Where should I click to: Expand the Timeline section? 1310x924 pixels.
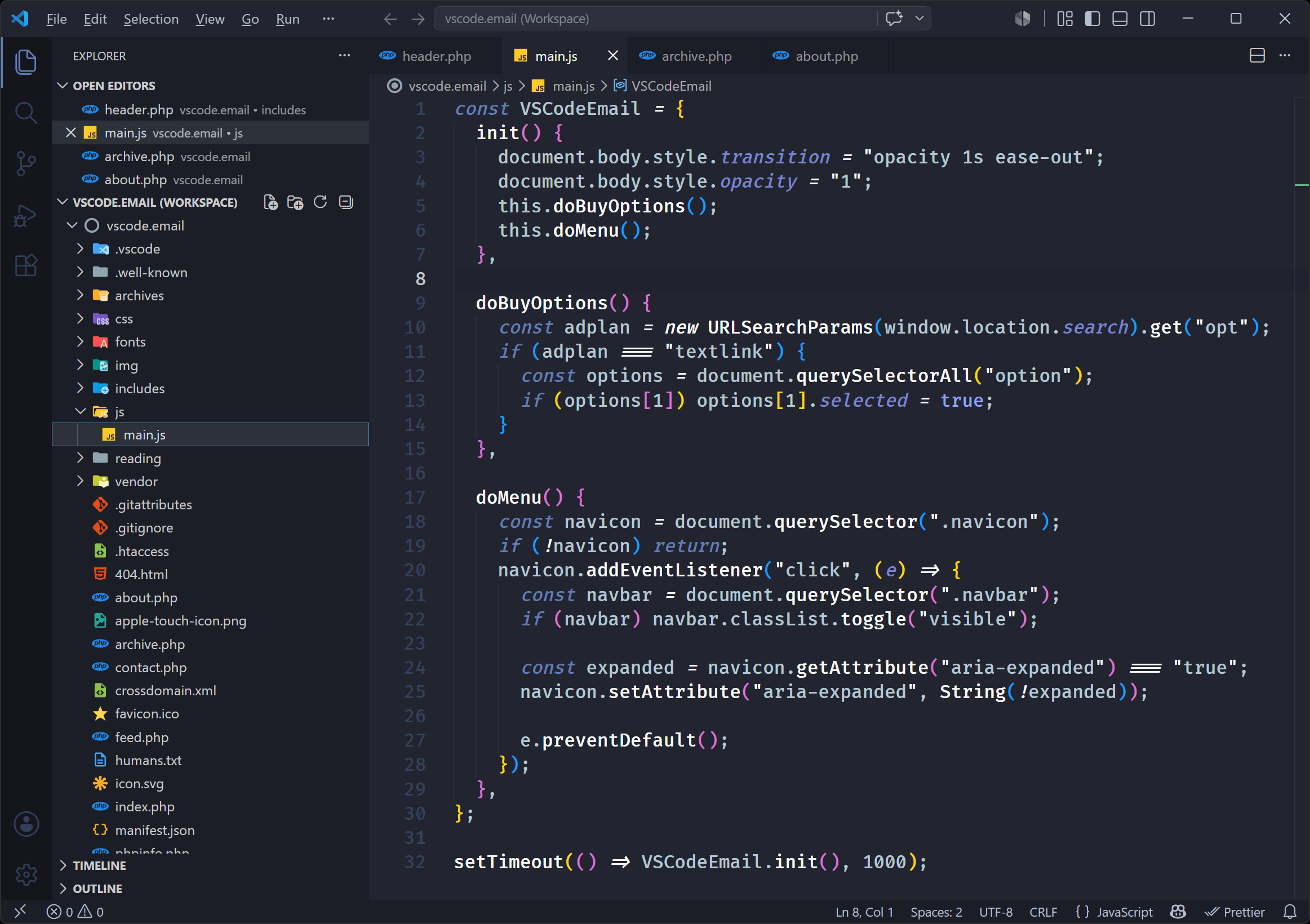click(63, 865)
